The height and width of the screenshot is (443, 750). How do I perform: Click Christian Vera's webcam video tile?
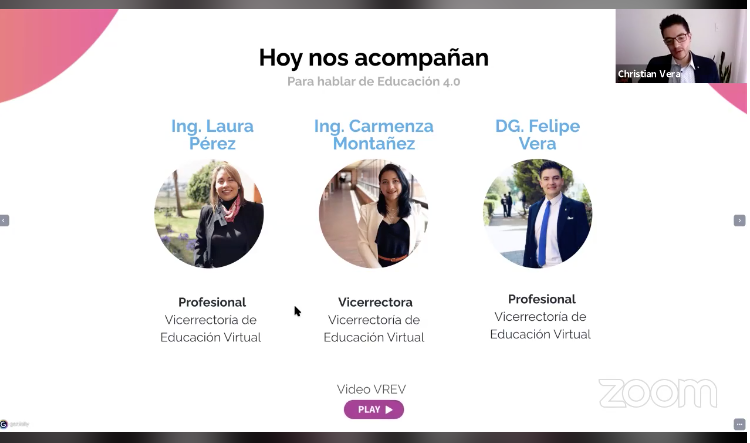[x=681, y=46]
